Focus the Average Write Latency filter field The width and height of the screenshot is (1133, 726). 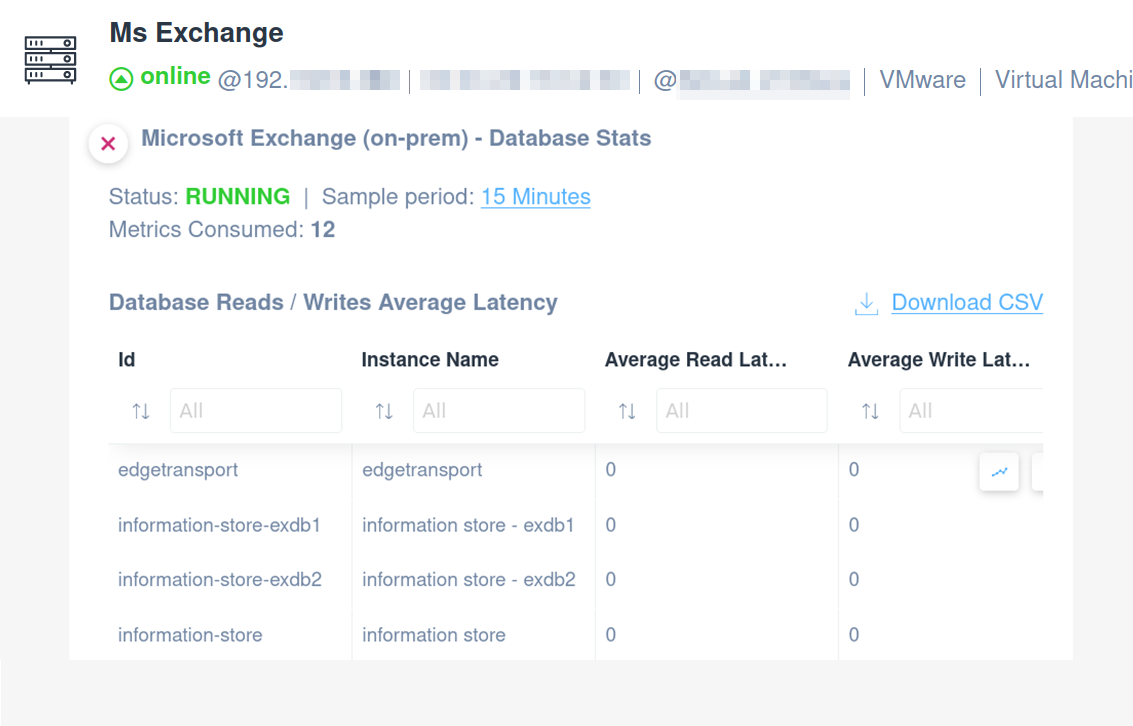click(x=972, y=410)
